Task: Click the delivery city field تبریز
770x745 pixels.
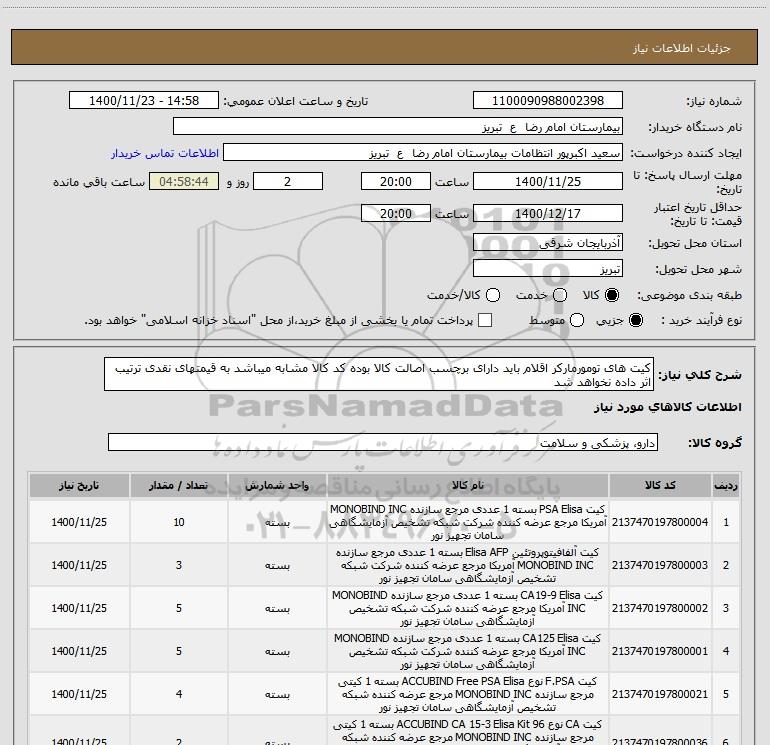Action: pyautogui.click(x=548, y=269)
